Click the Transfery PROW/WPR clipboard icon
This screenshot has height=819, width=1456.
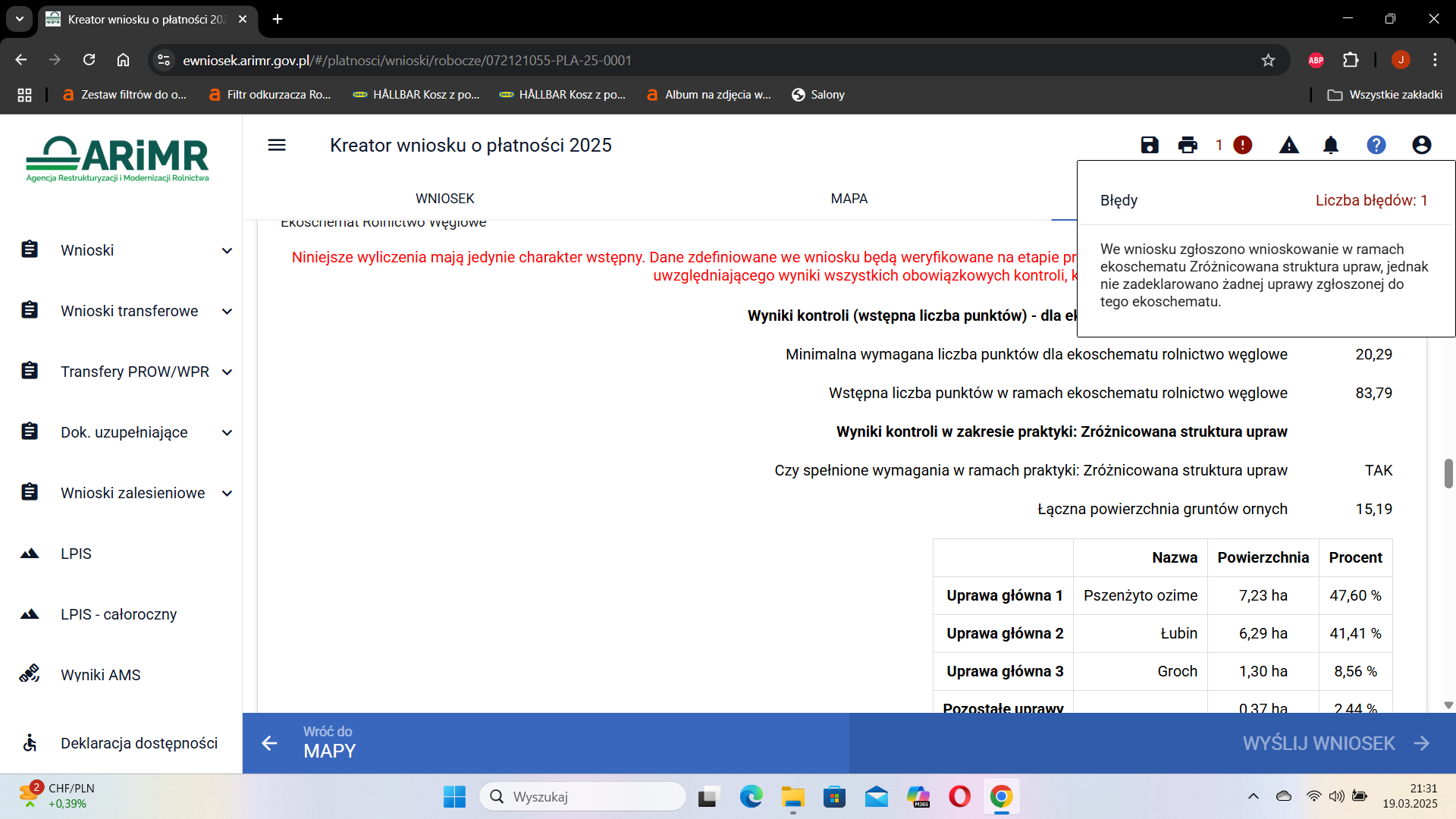30,371
